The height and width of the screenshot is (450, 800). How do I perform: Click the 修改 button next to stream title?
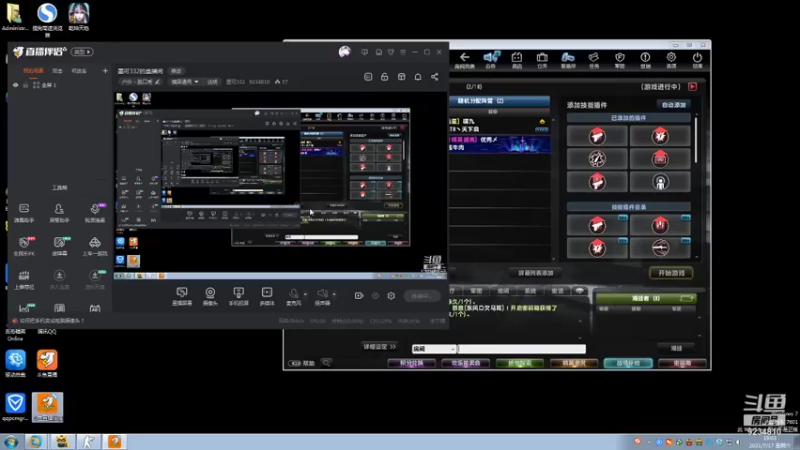176,71
